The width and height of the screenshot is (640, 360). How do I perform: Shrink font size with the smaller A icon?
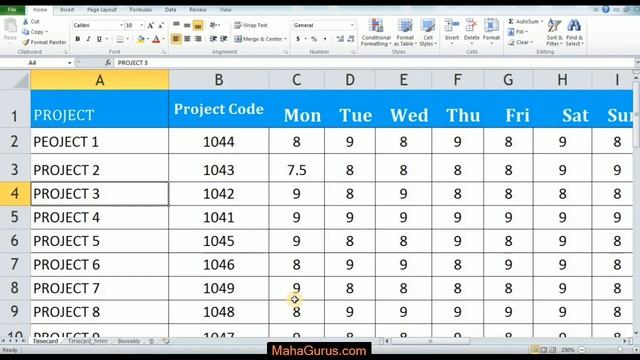tap(161, 25)
